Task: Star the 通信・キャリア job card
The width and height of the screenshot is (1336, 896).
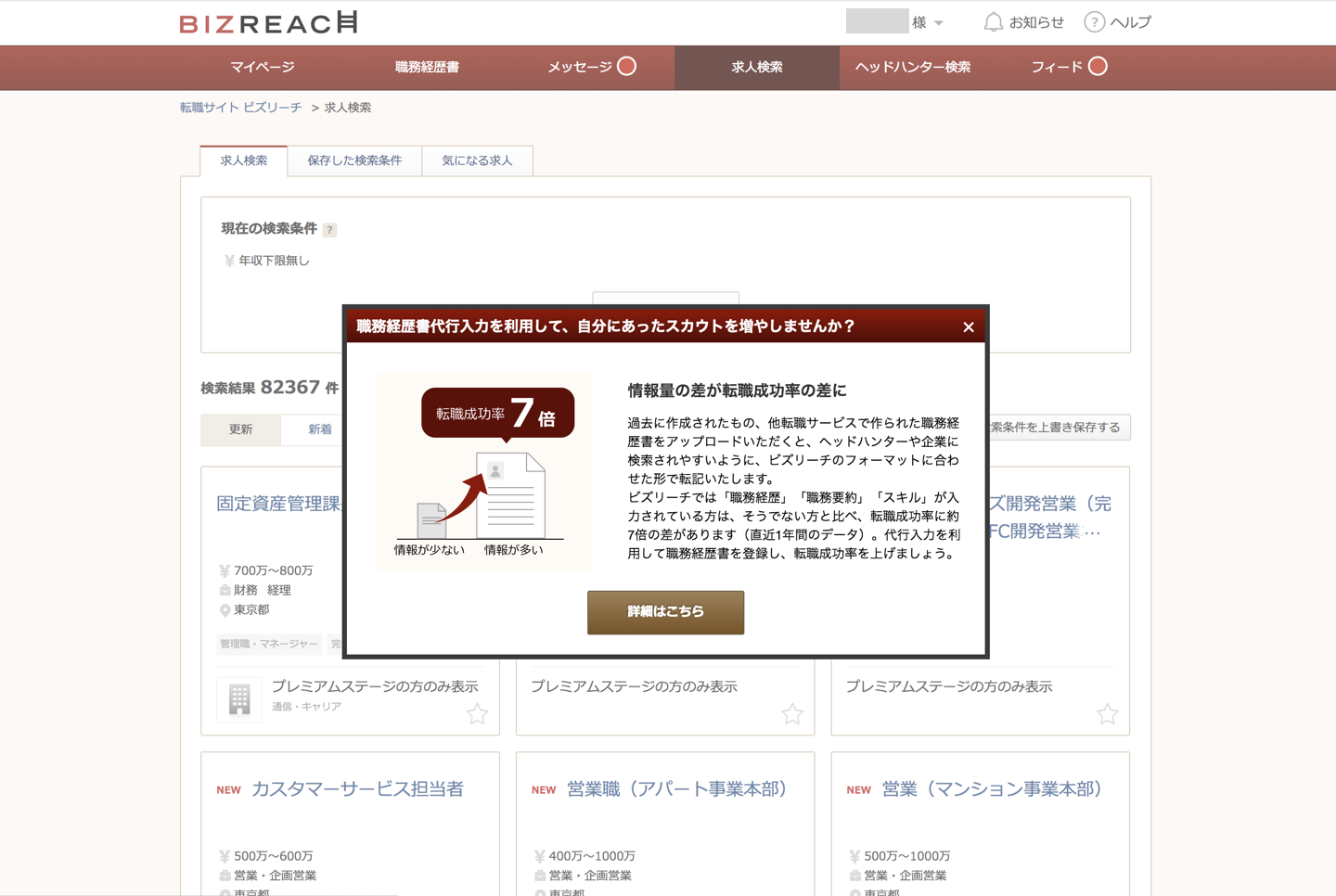Action: pyautogui.click(x=477, y=713)
